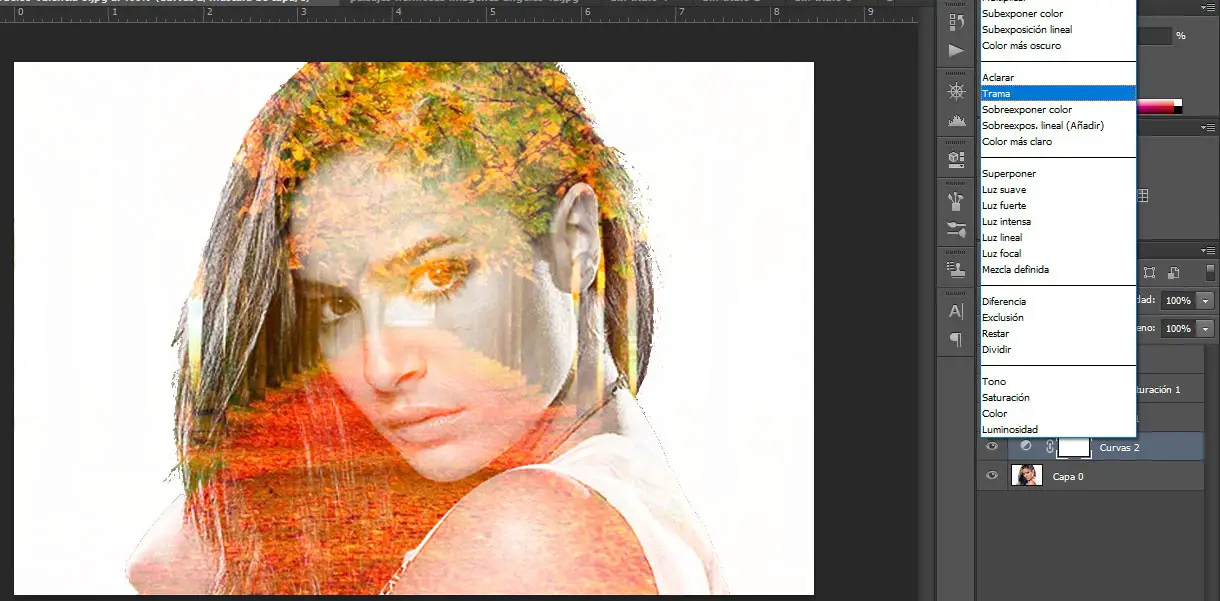Image resolution: width=1220 pixels, height=601 pixels.
Task: Click the percent value field in Color panel
Action: 1154,35
